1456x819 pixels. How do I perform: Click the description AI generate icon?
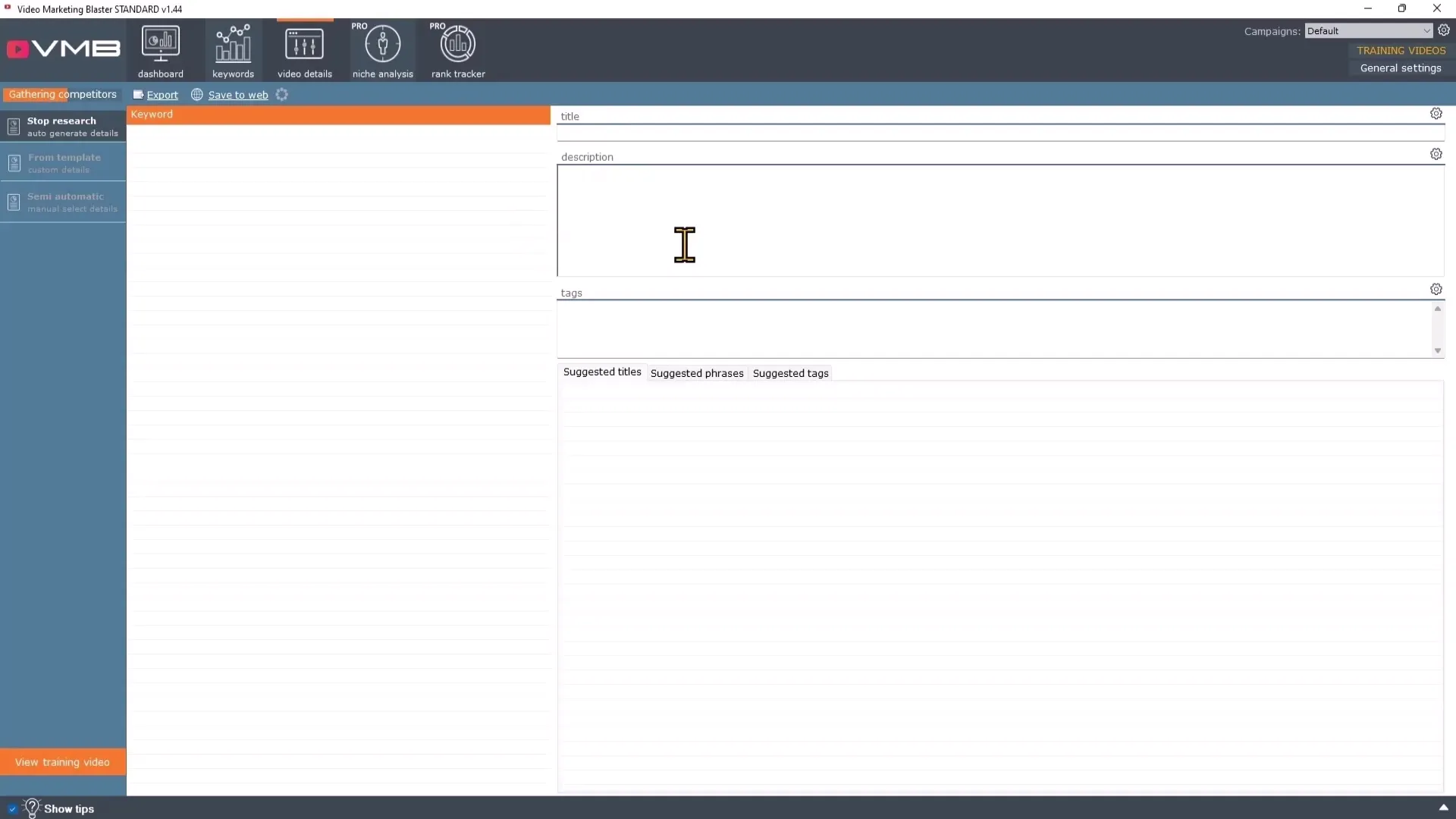pyautogui.click(x=1436, y=154)
